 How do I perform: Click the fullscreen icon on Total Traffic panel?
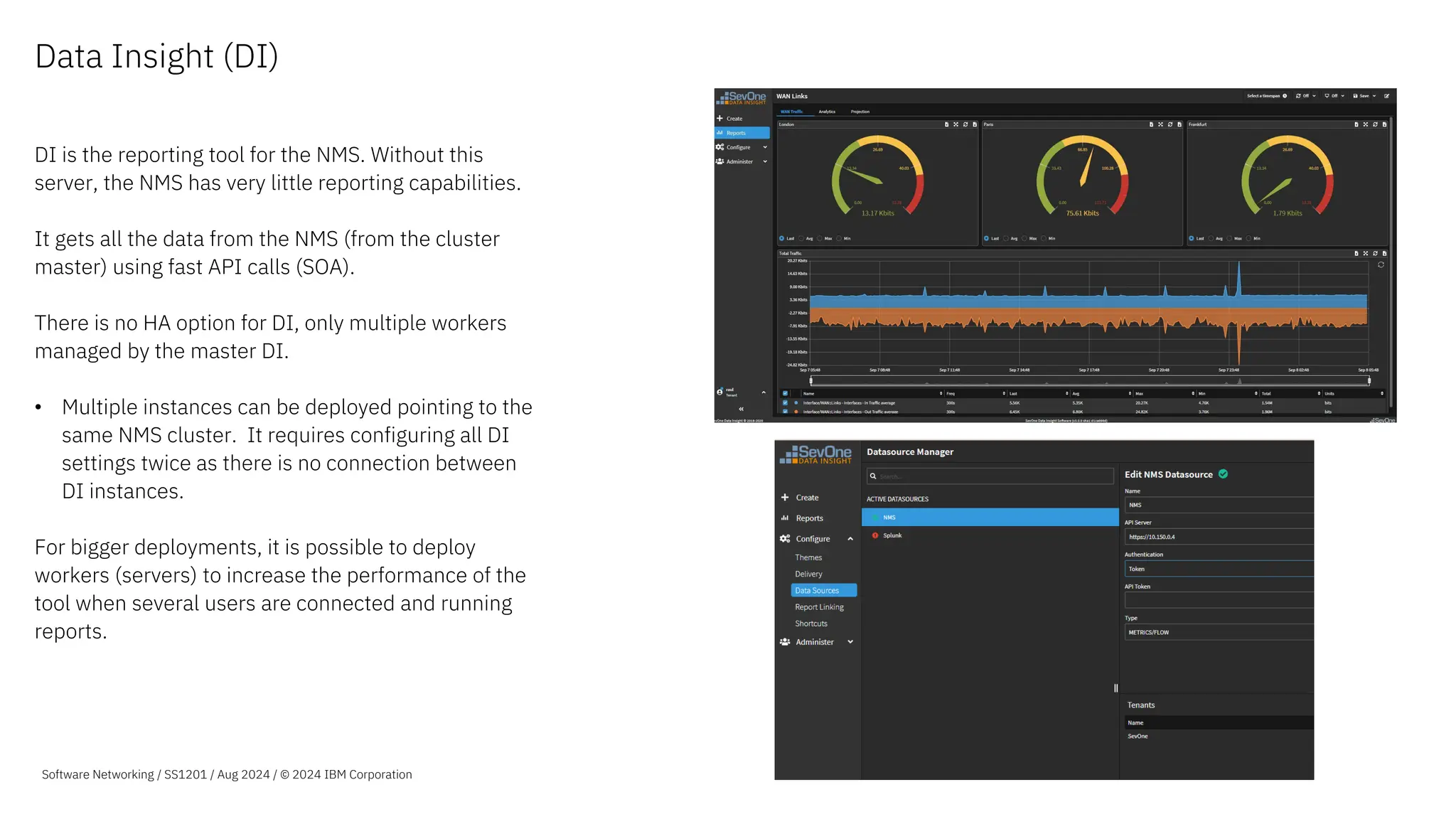pyautogui.click(x=1365, y=253)
